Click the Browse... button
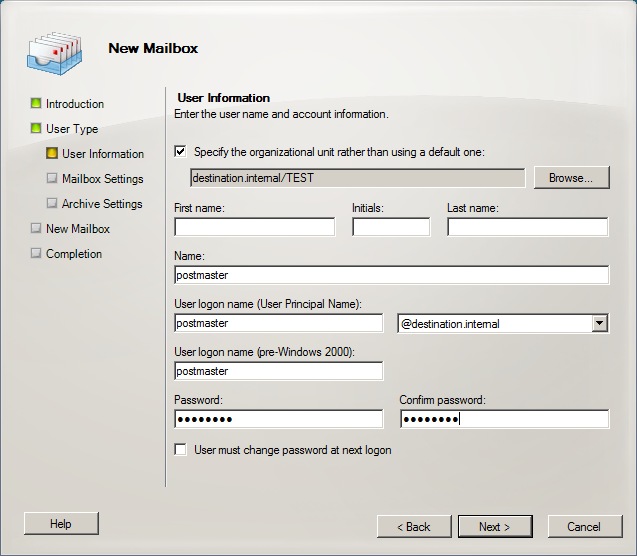 click(571, 177)
